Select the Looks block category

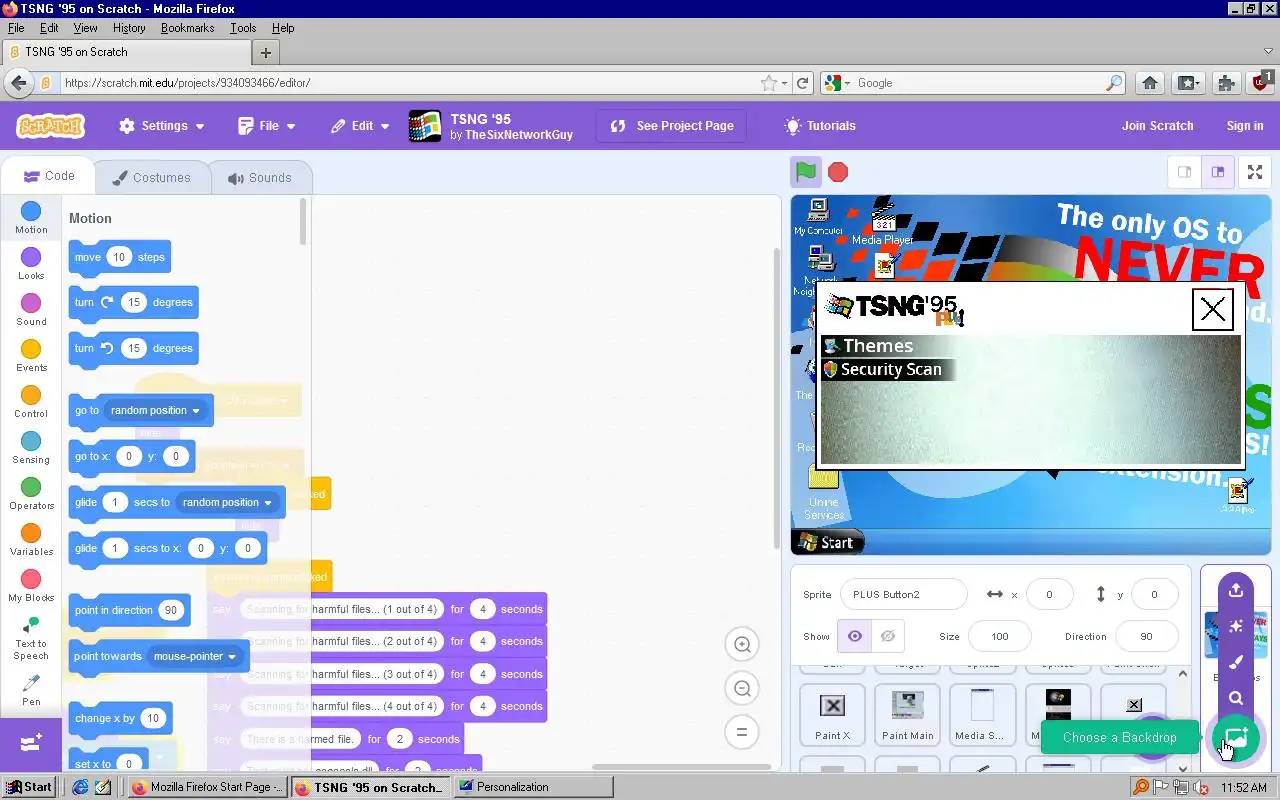(31, 263)
